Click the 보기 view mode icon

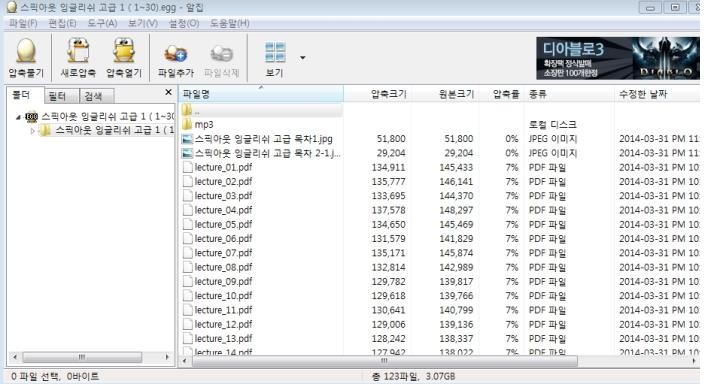[275, 52]
